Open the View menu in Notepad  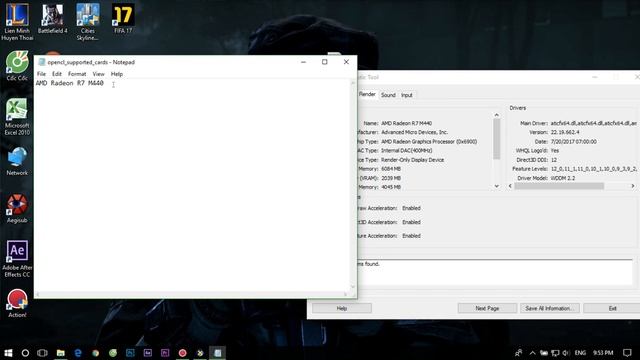pos(98,74)
